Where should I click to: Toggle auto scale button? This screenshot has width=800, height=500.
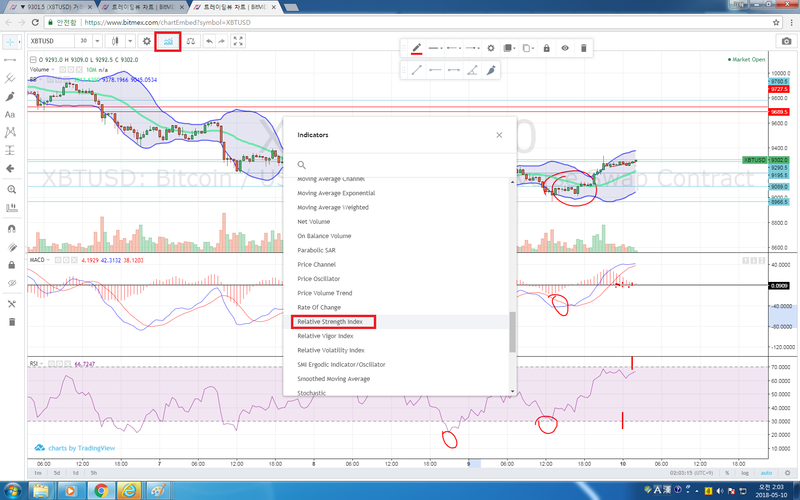(766, 473)
